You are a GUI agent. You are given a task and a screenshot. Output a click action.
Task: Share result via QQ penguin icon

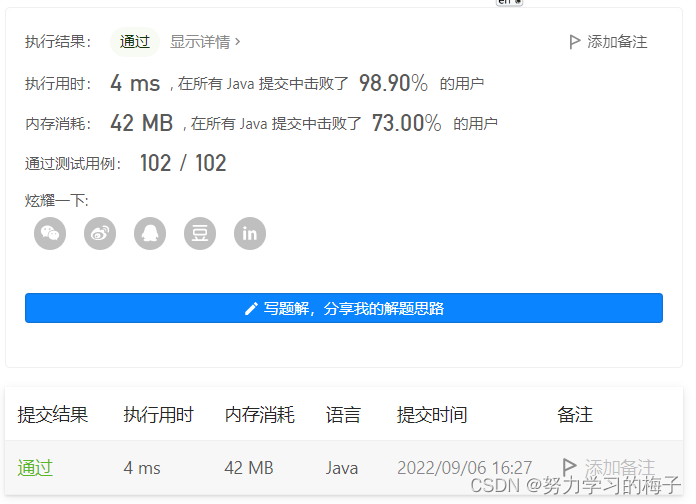[x=150, y=233]
